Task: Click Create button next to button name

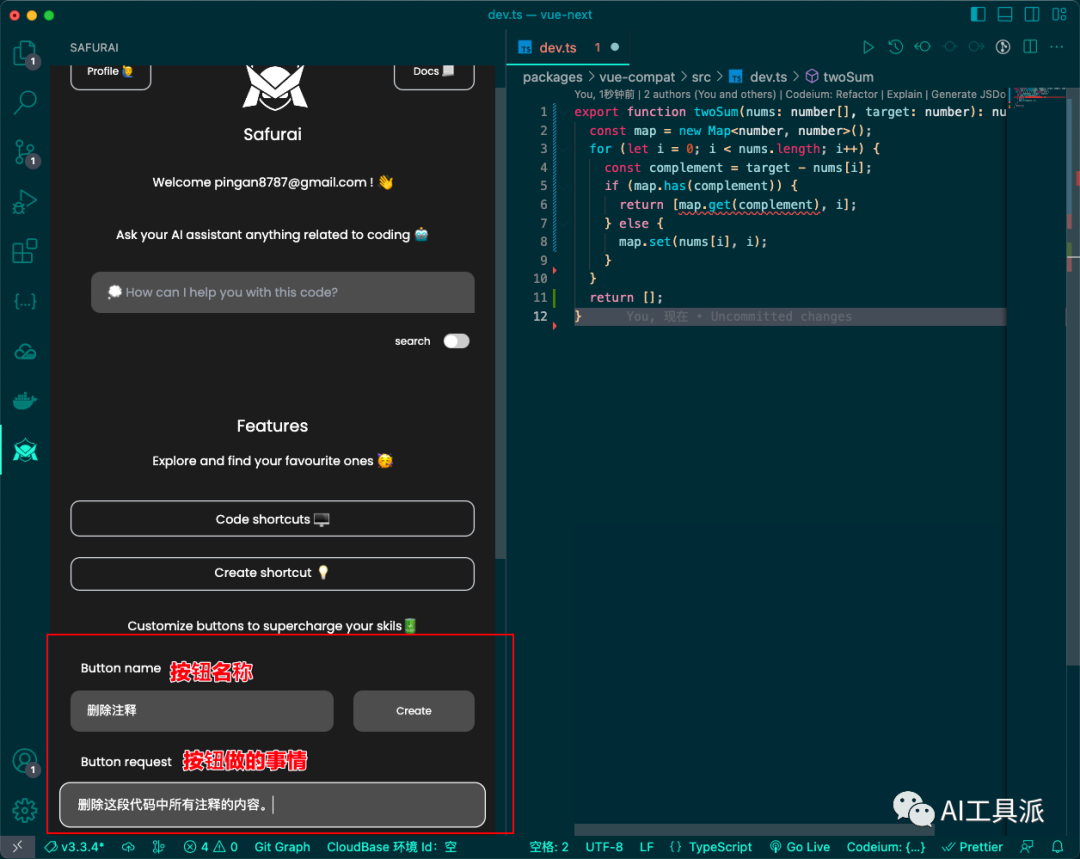Action: [x=413, y=711]
